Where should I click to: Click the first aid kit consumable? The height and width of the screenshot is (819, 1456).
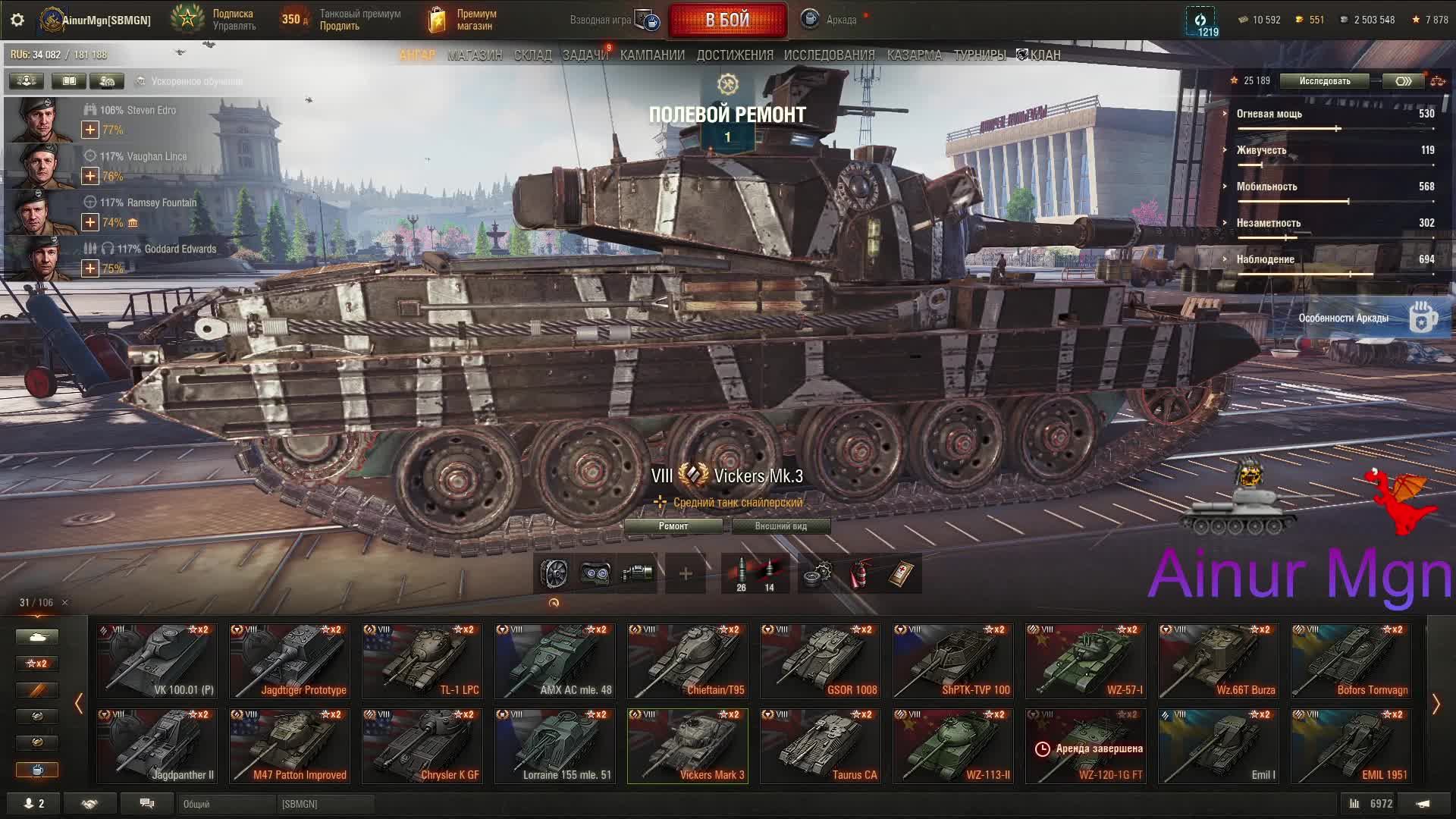(901, 574)
